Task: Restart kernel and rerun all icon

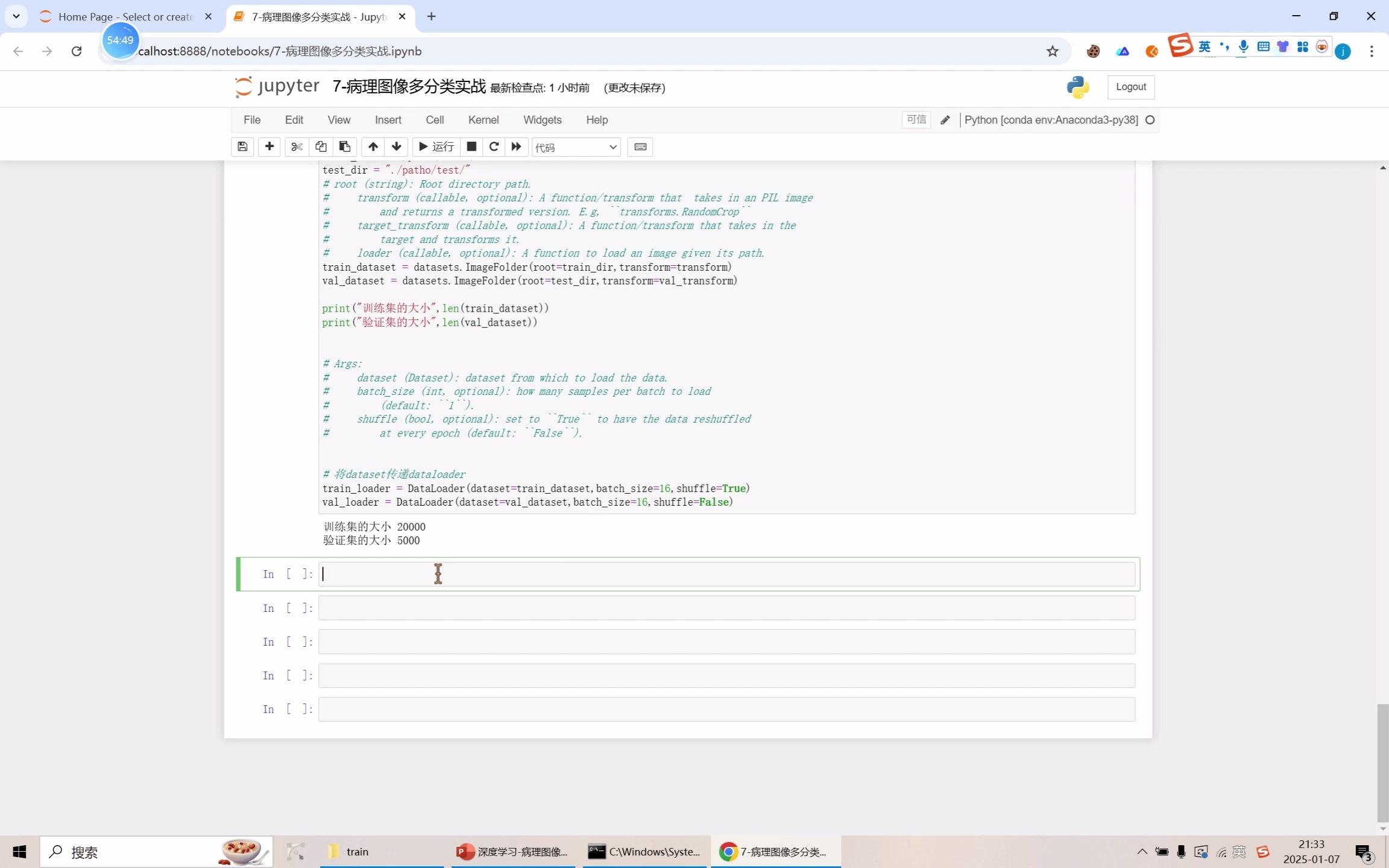Action: tap(516, 146)
